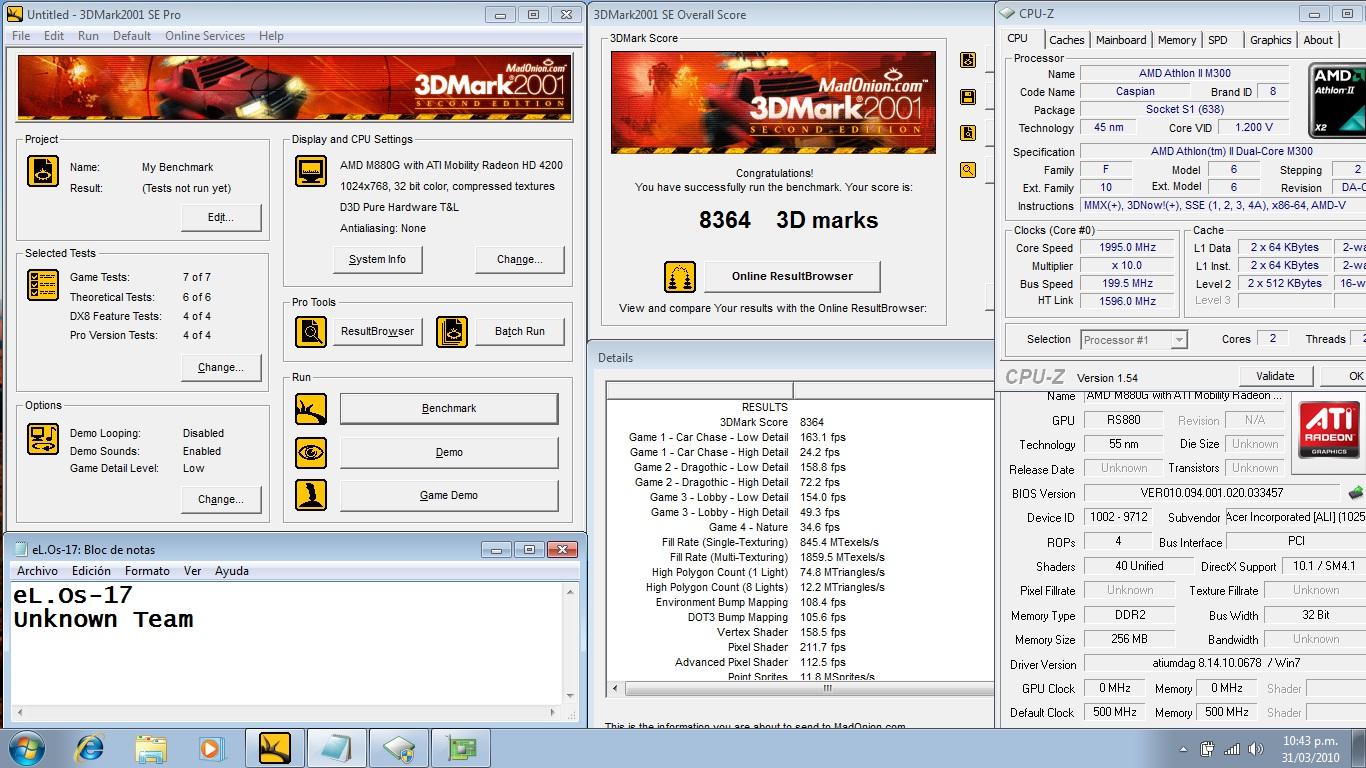Click the Project icon in 3DMark

[43, 171]
